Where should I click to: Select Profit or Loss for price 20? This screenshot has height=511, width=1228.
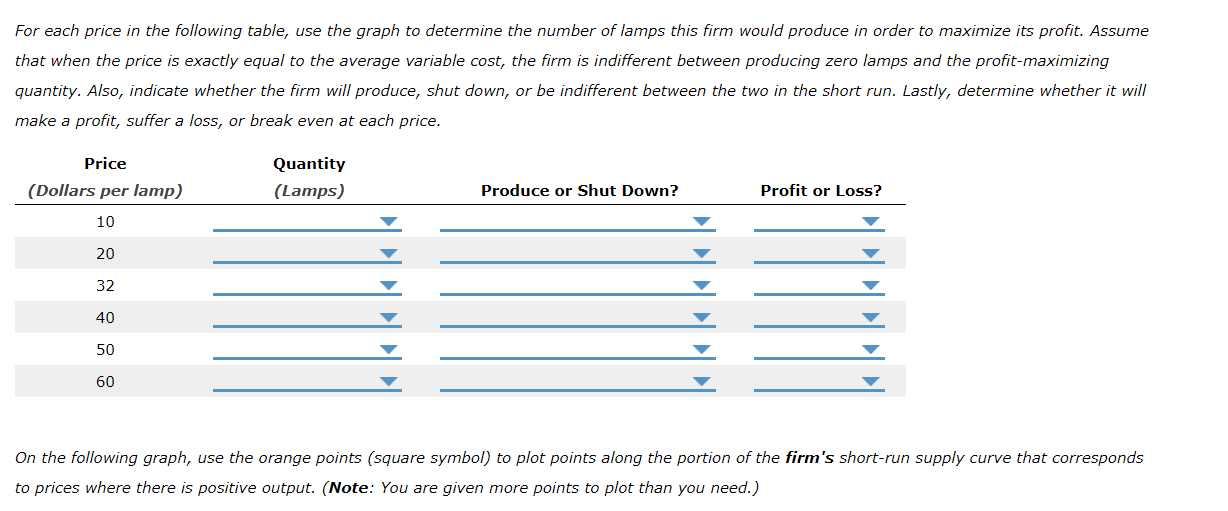pos(820,253)
